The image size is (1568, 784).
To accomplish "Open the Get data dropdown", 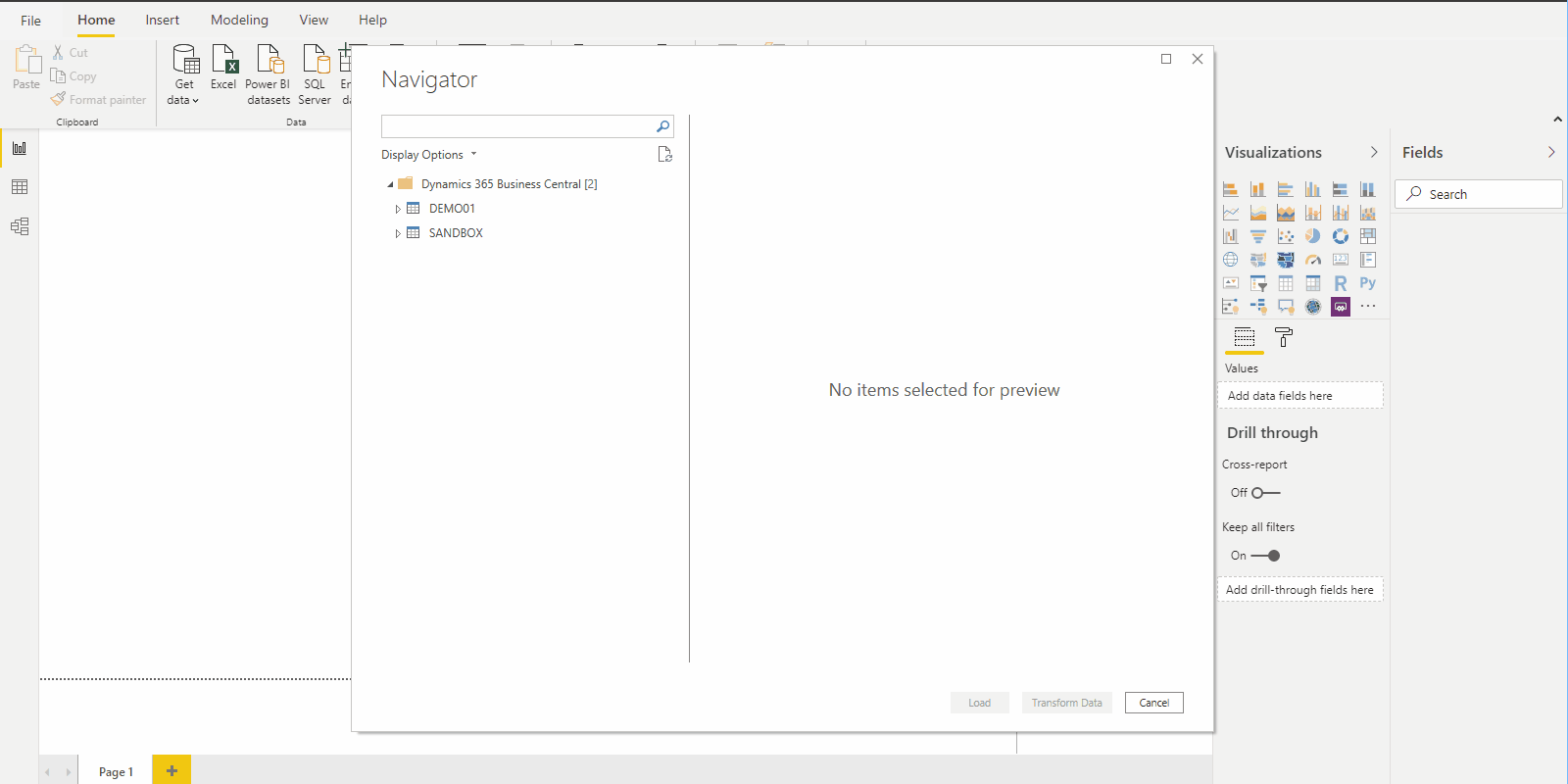I will coord(184,75).
